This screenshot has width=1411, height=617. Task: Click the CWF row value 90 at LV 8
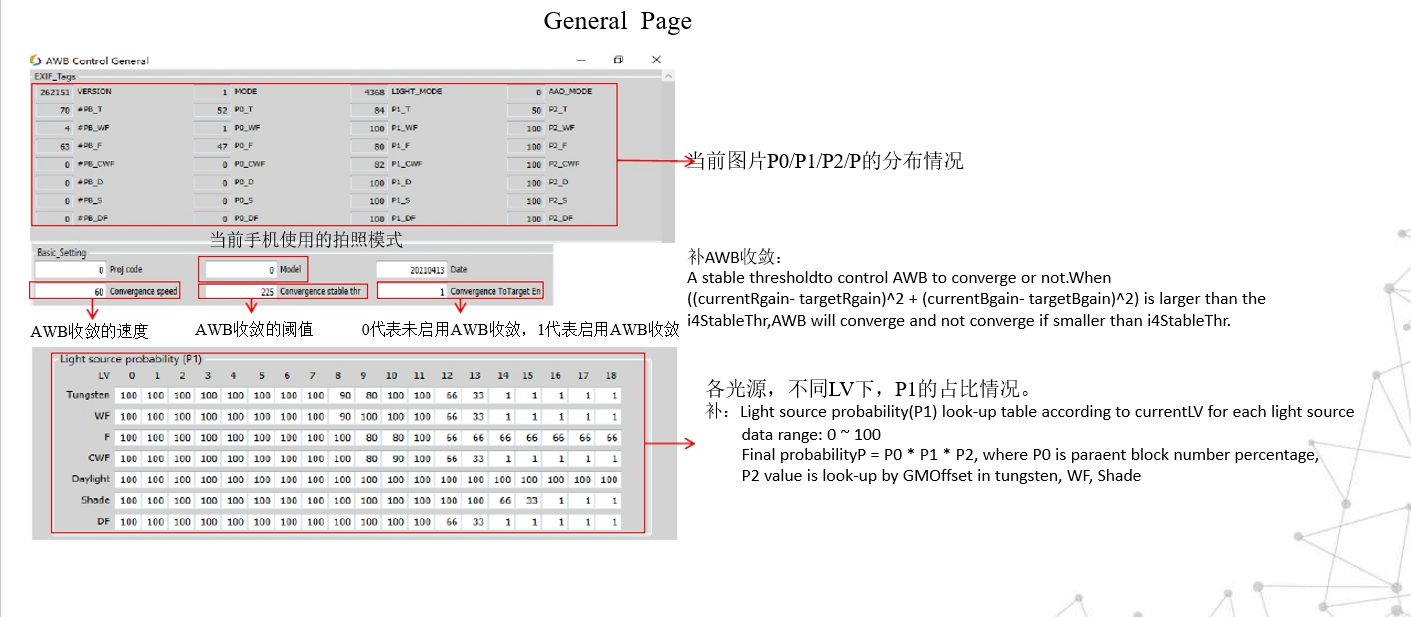[396, 458]
